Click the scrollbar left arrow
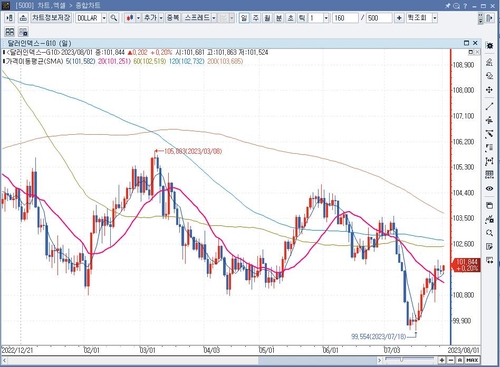 [x=5, y=360]
